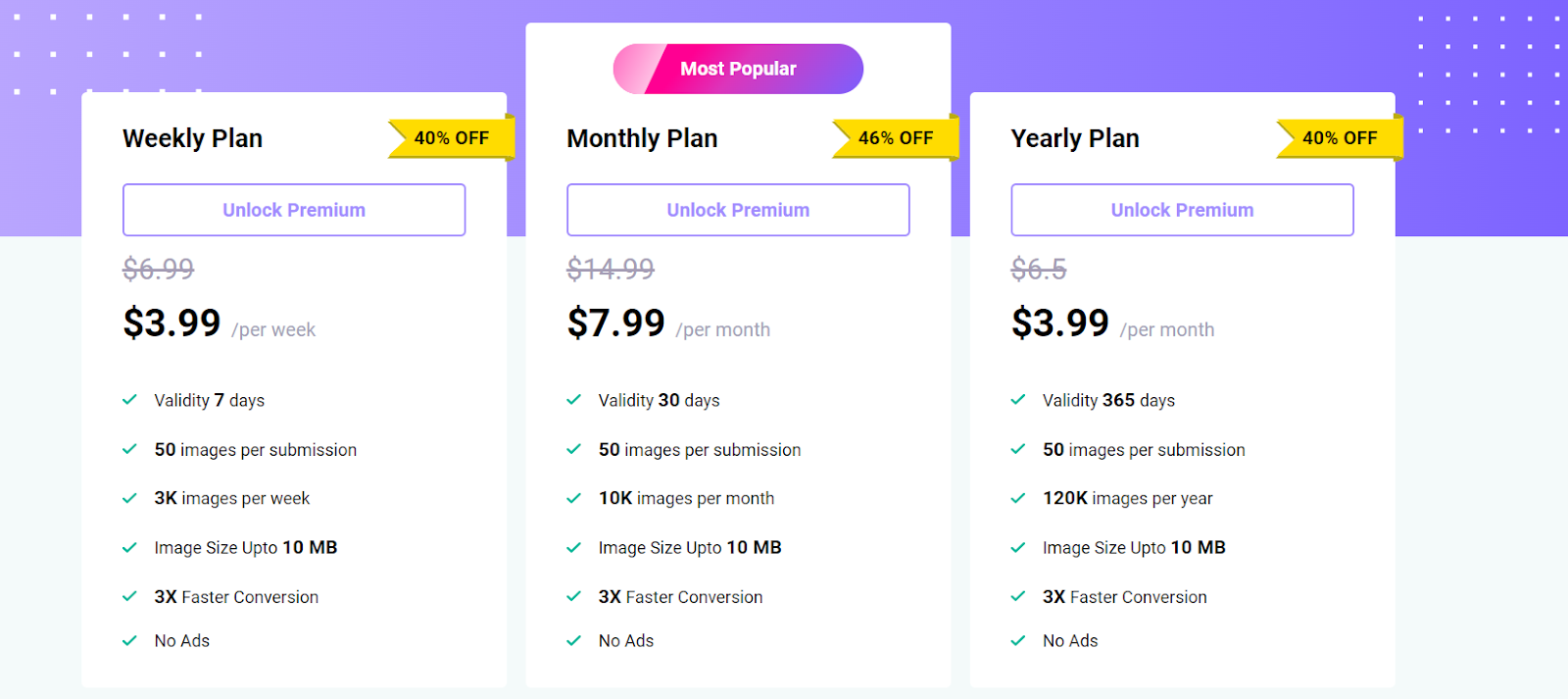
Task: Click the Monthly Plan heading
Action: tap(642, 138)
